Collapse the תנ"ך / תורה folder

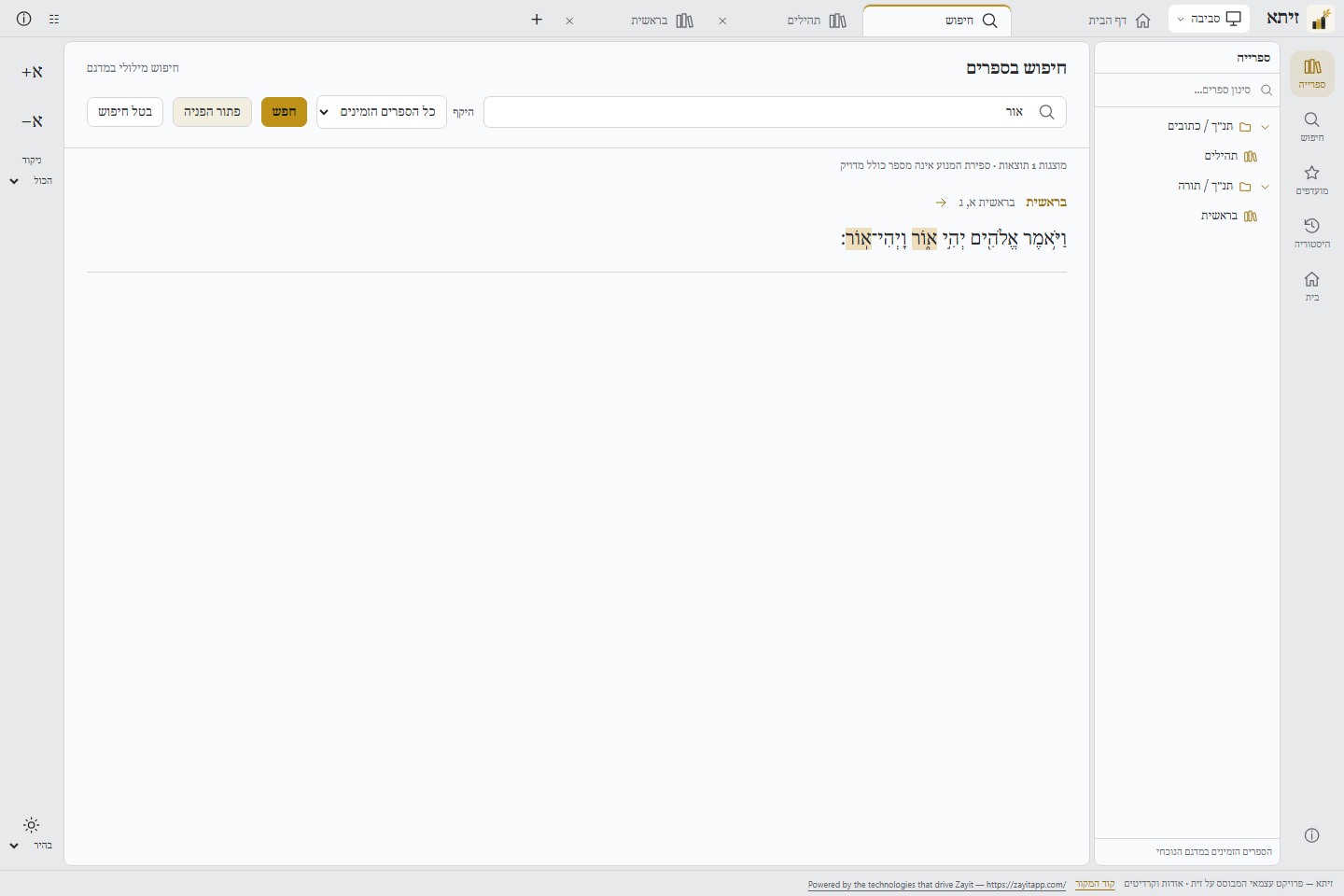[x=1266, y=187]
